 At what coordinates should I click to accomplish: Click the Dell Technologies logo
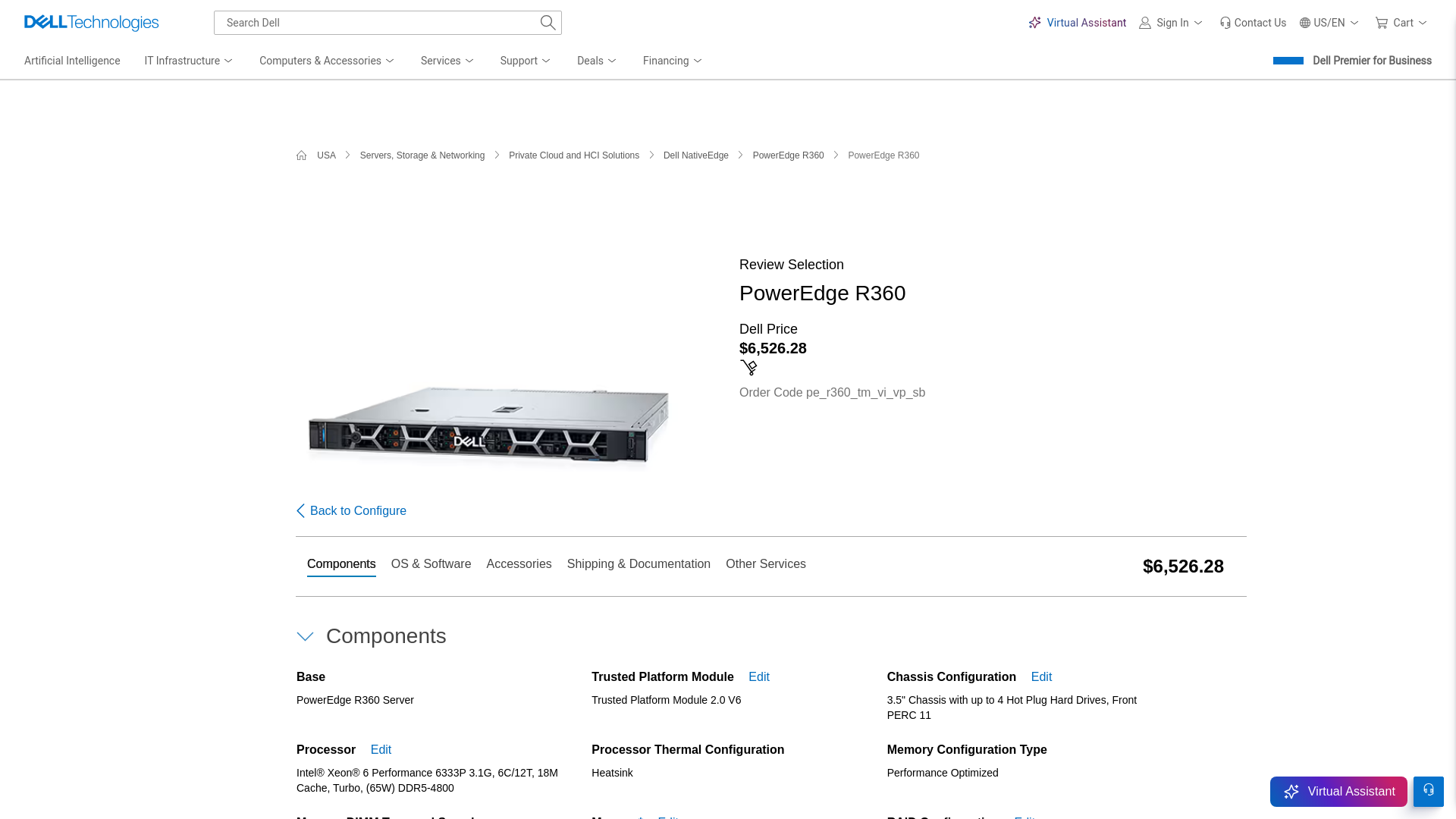pyautogui.click(x=91, y=23)
